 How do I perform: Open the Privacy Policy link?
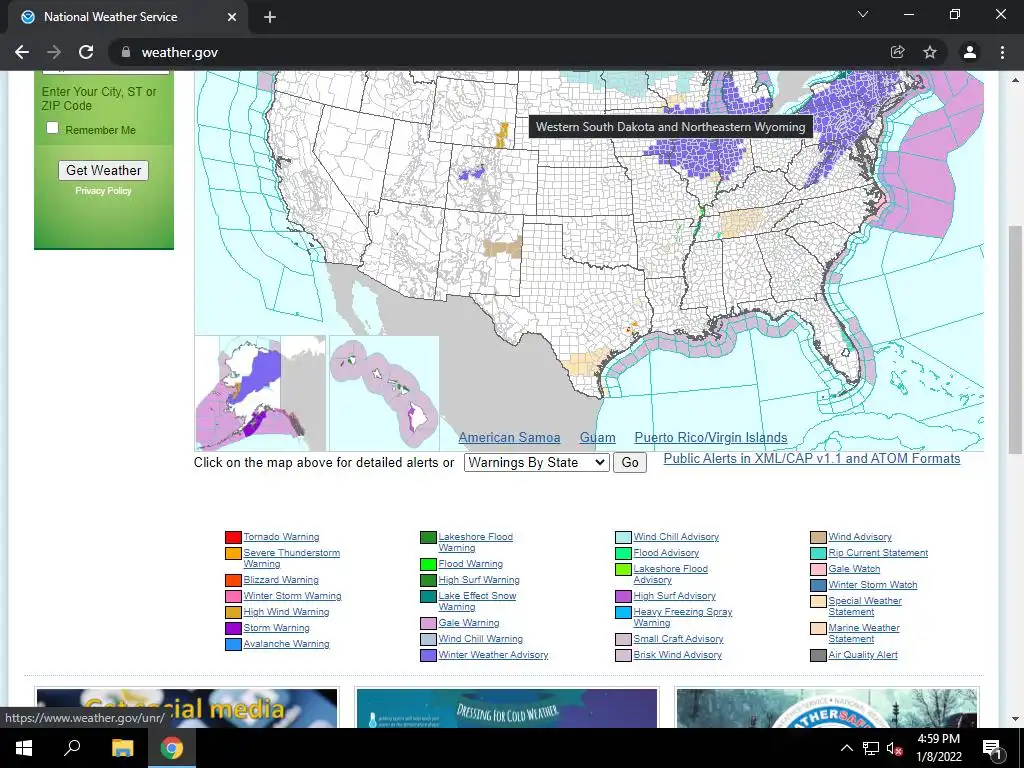[x=103, y=191]
